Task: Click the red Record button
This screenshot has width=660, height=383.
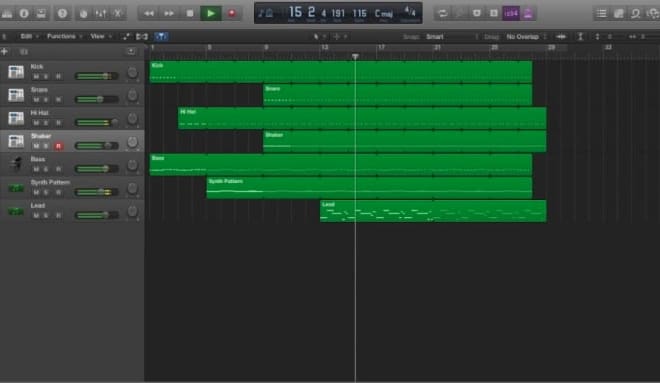Action: click(232, 13)
